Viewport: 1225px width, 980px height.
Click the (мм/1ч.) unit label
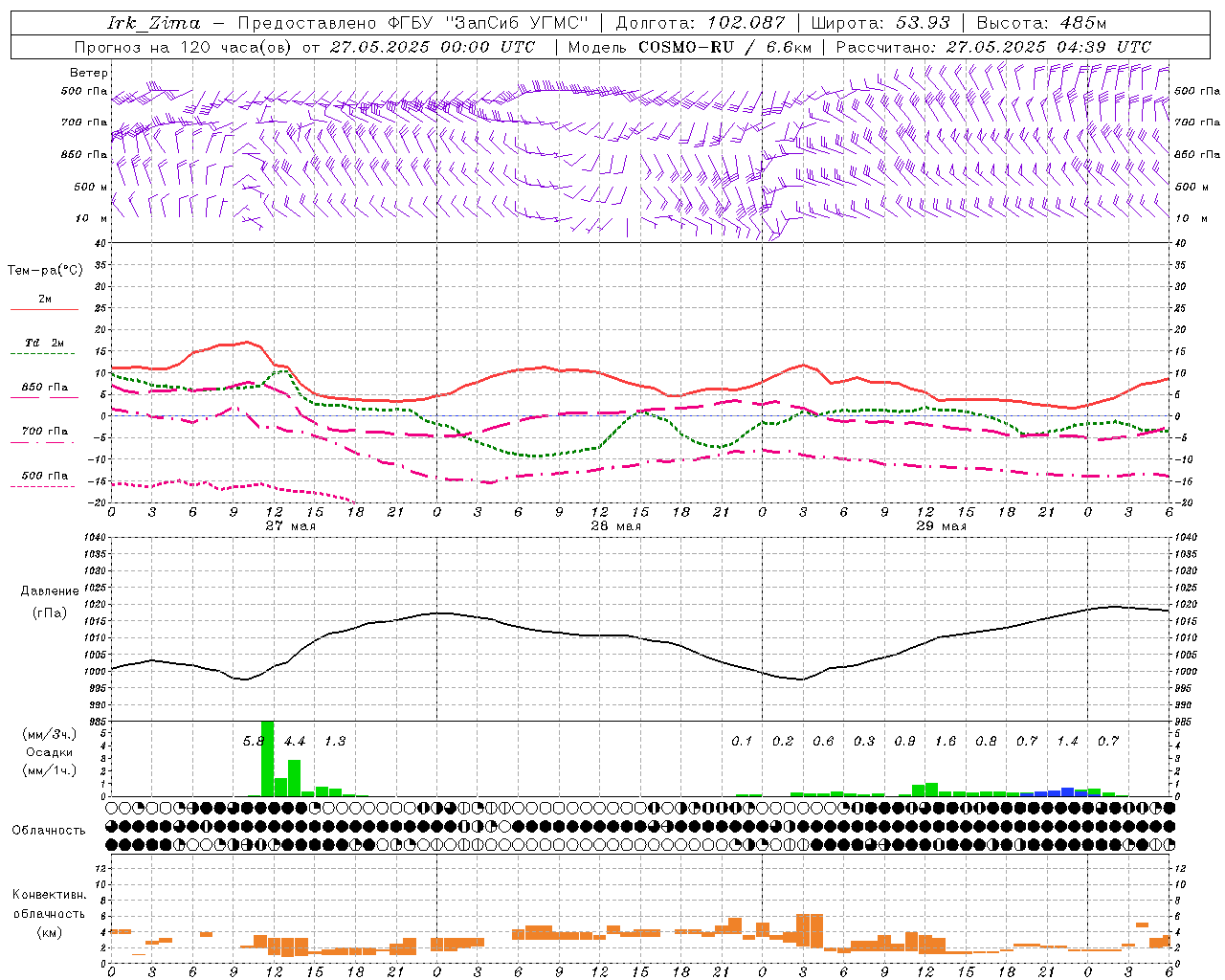pyautogui.click(x=50, y=770)
